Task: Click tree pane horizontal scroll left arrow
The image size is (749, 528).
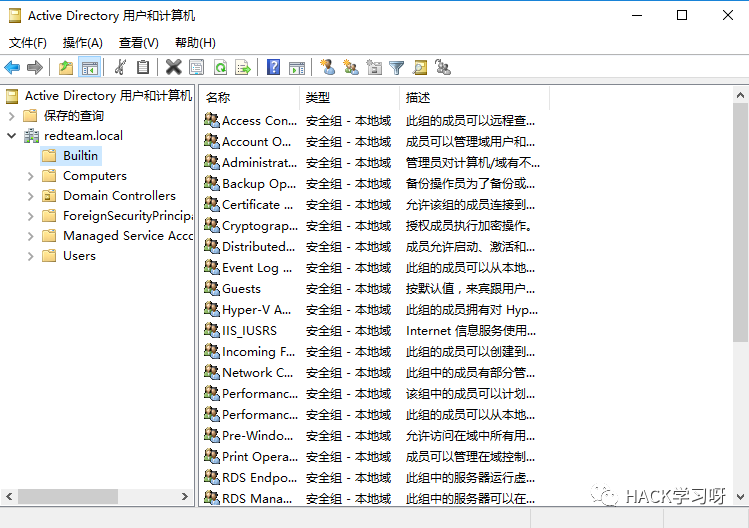Action: [9, 496]
